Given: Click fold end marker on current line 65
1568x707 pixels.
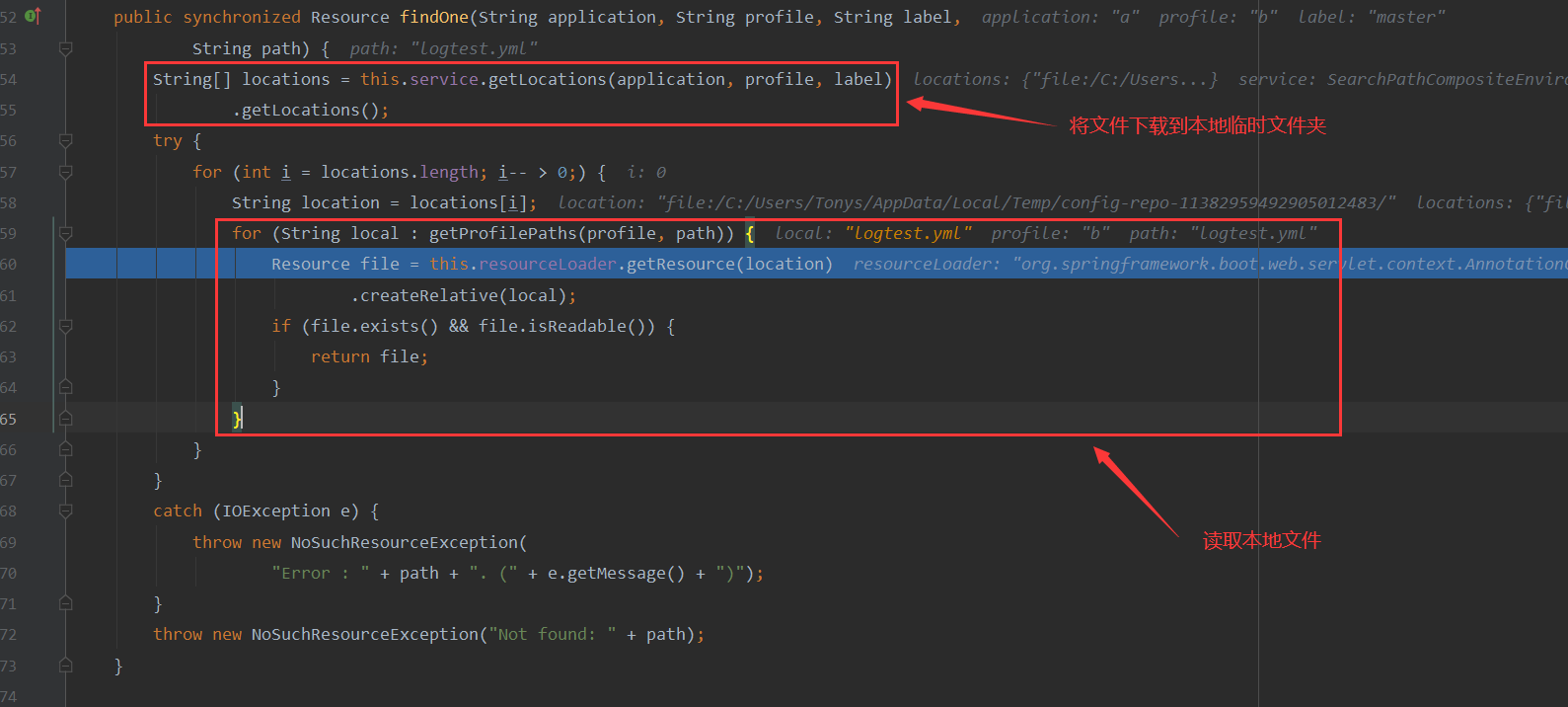Looking at the screenshot, I should tap(66, 419).
